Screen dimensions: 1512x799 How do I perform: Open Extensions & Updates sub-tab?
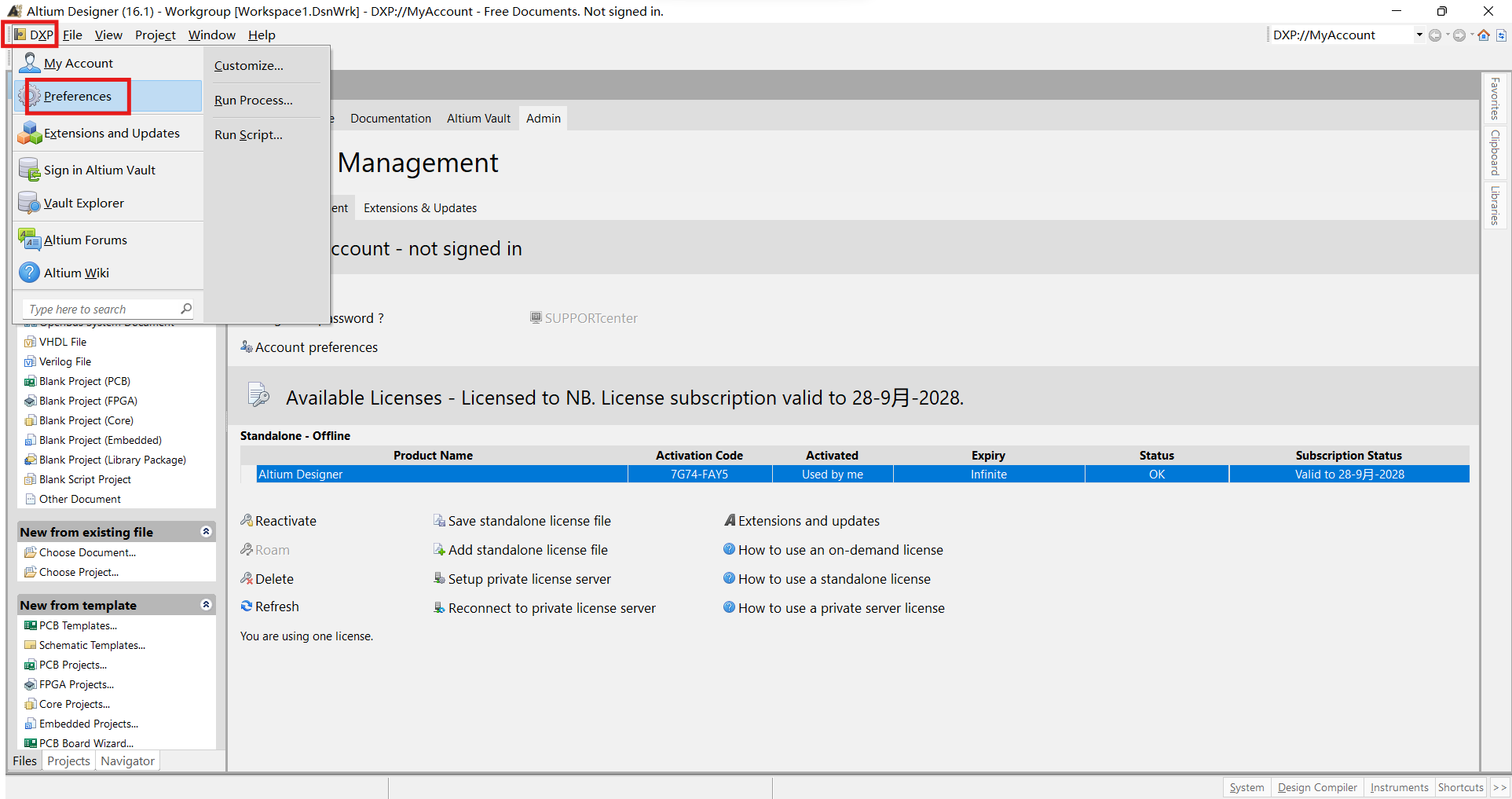pyautogui.click(x=420, y=207)
